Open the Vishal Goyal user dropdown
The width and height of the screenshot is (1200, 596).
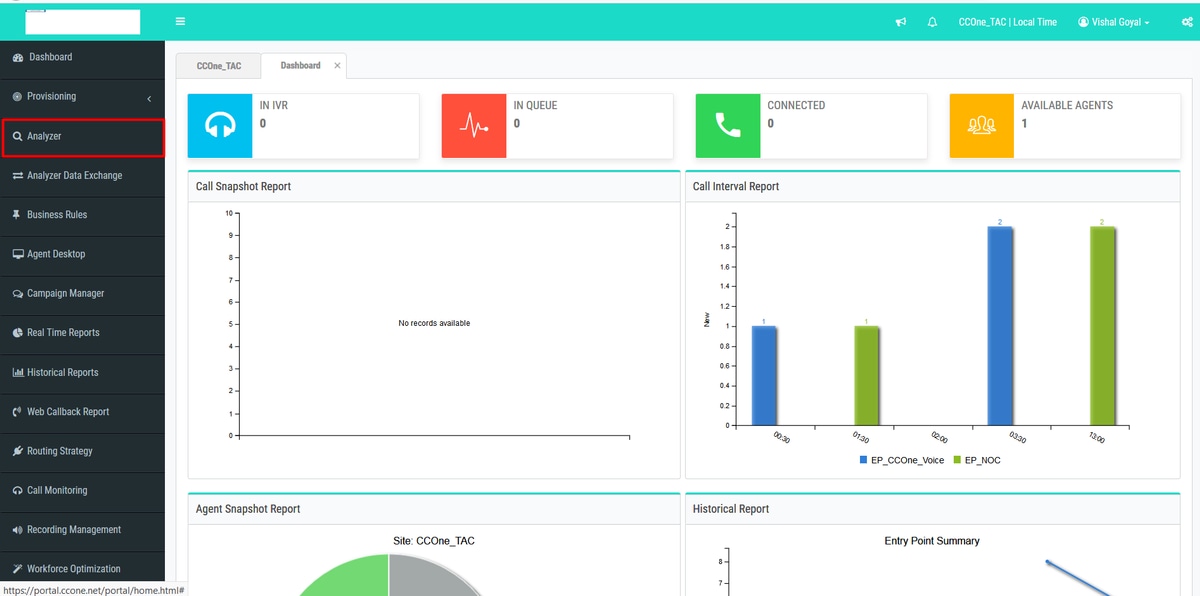coord(1113,22)
